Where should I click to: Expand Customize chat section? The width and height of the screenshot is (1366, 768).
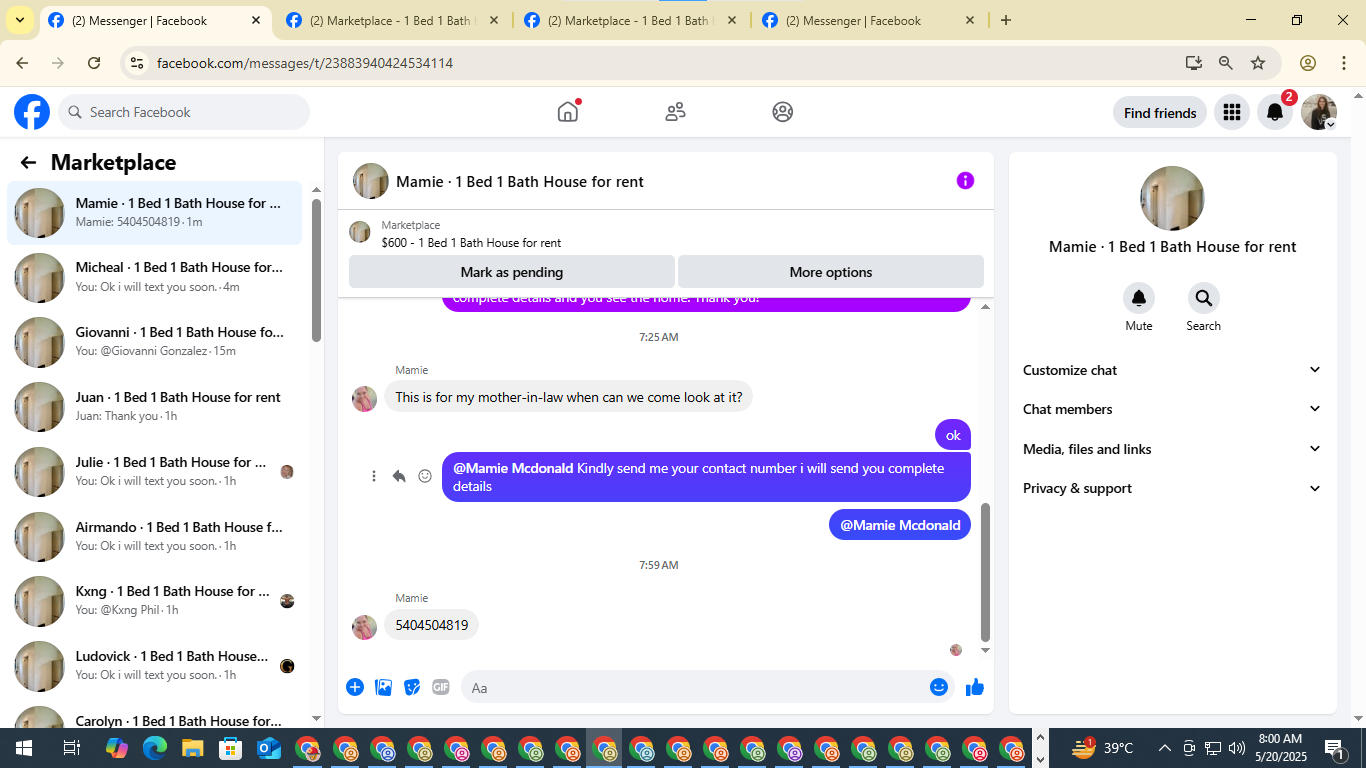tap(1172, 370)
